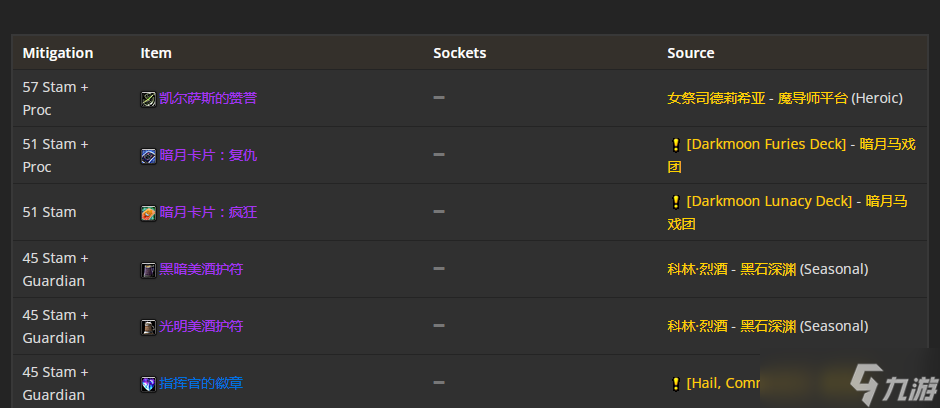This screenshot has height=408, width=940.
Task: Click the 暗月卡片：疯狂 card icon
Action: 149,213
